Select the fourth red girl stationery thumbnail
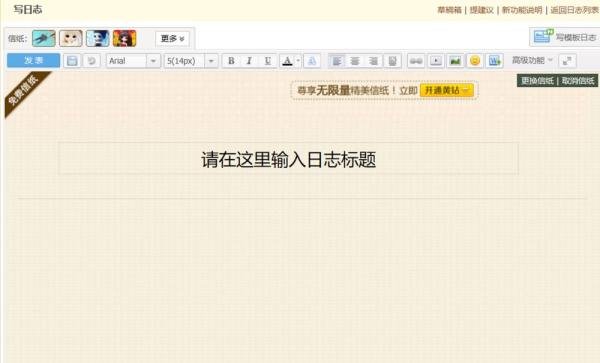Viewport: 600px width, 363px height. point(124,38)
